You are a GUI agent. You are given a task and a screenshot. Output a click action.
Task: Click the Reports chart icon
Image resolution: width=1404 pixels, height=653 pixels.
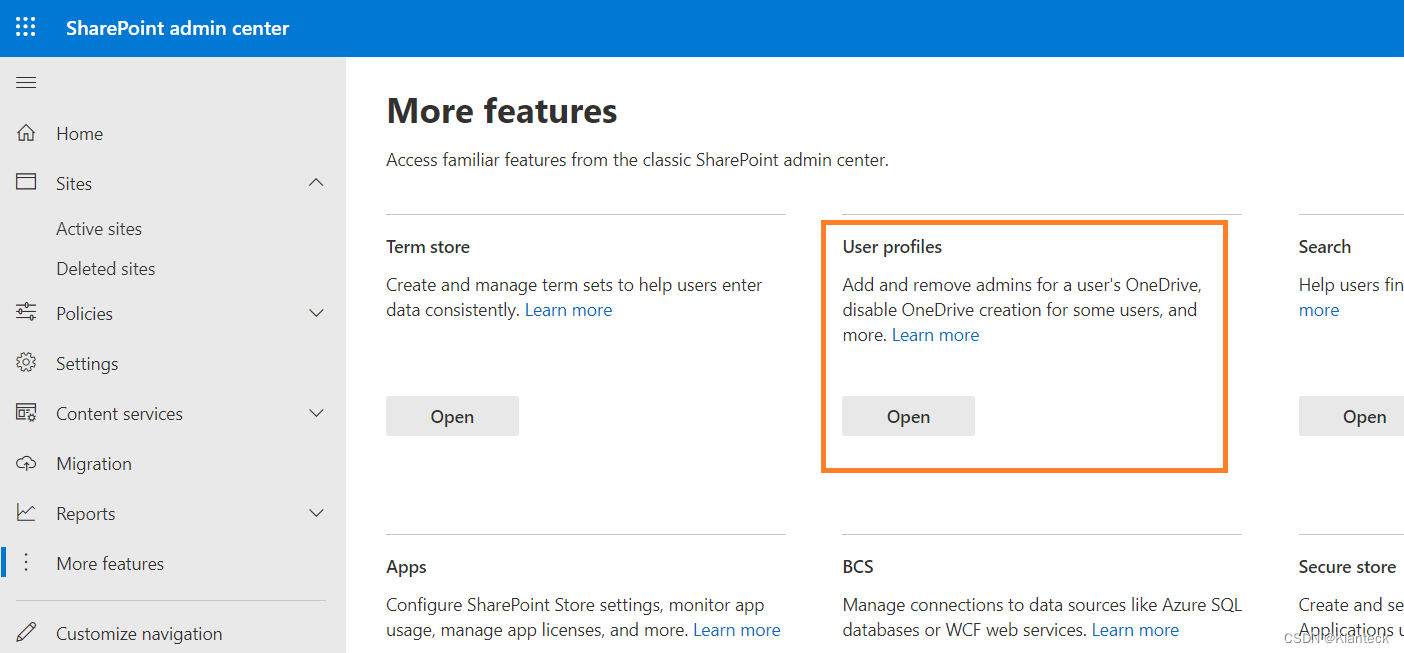click(x=26, y=513)
